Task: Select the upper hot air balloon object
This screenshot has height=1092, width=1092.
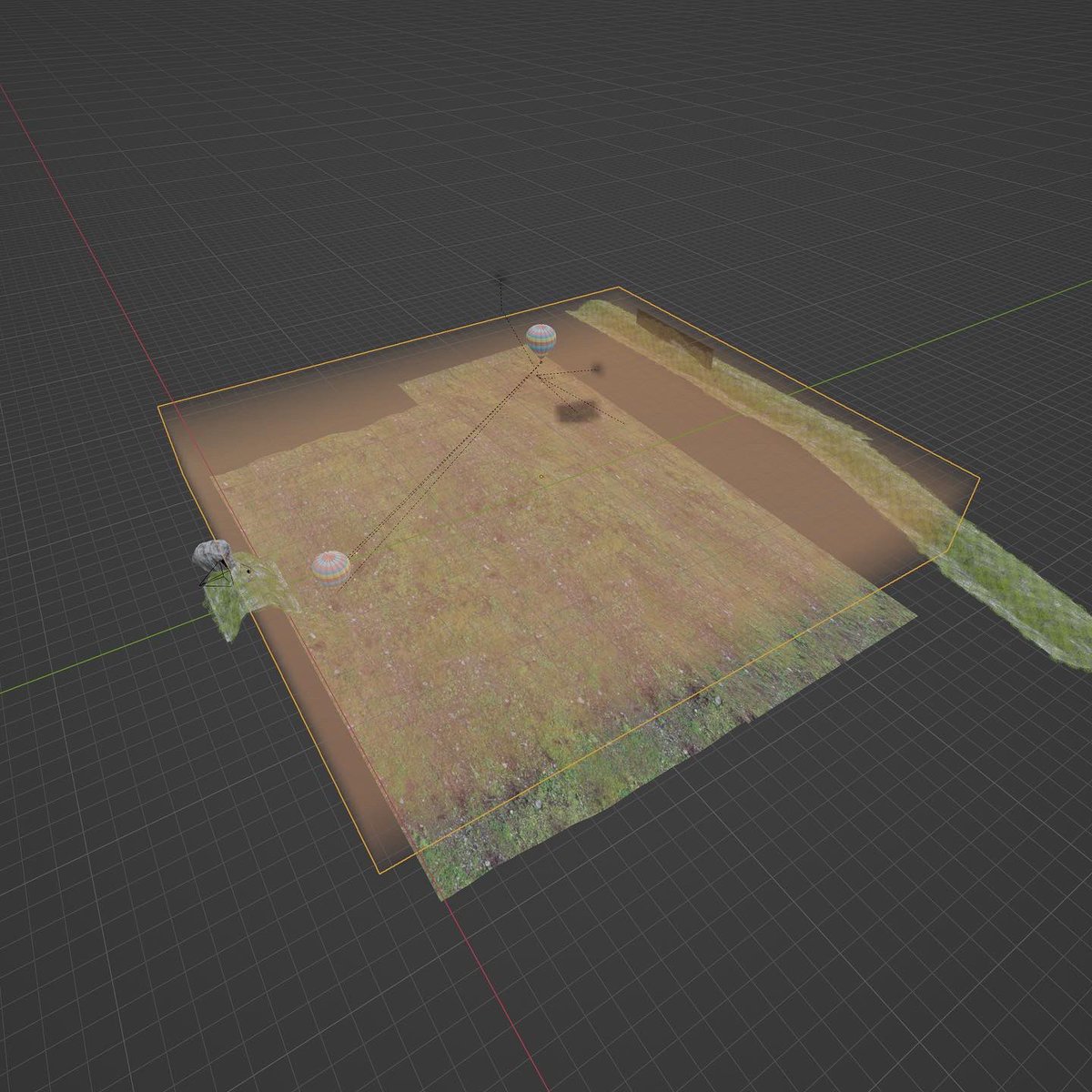Action: 541,339
